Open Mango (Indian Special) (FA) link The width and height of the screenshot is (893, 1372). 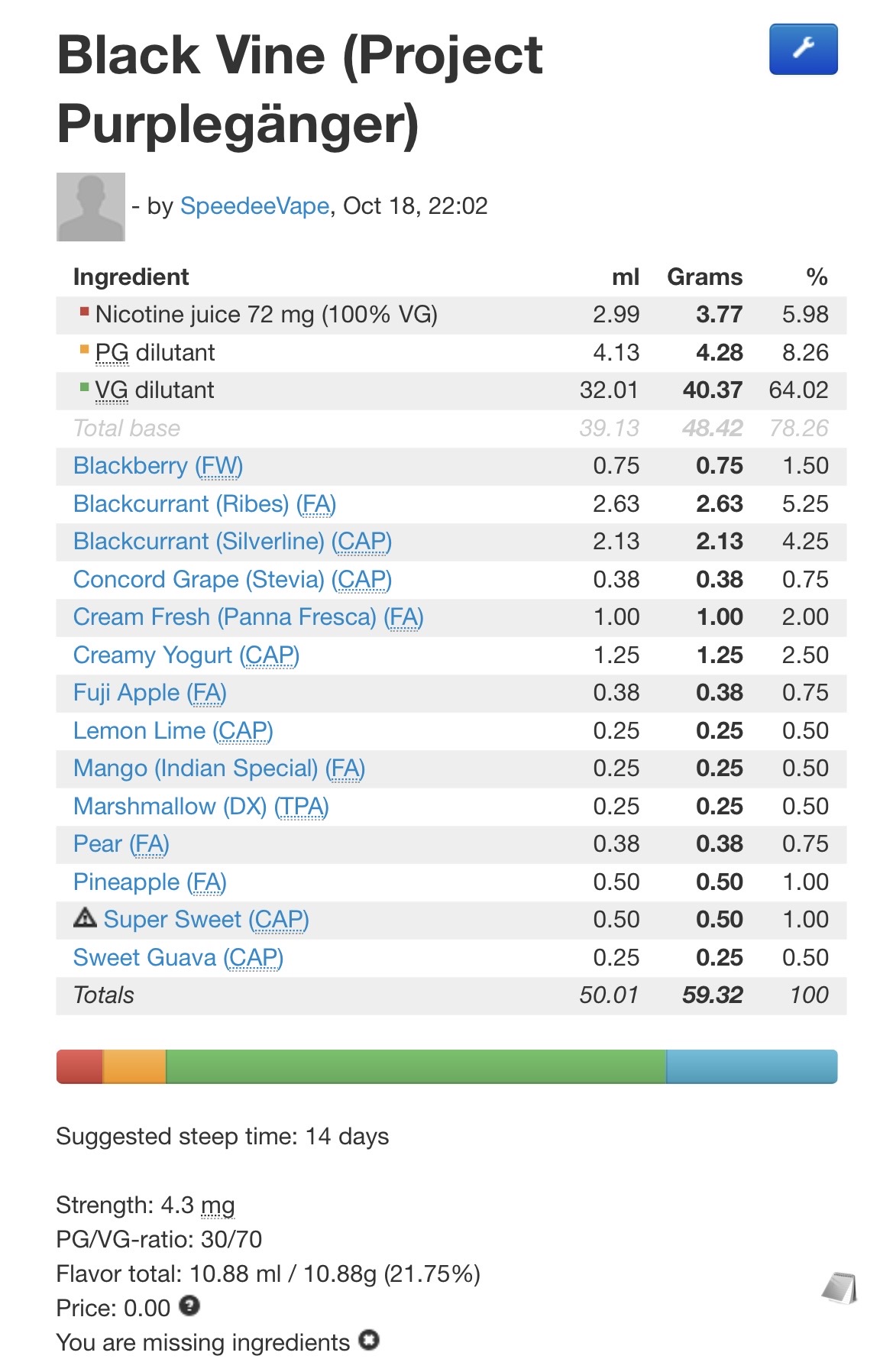(x=219, y=769)
